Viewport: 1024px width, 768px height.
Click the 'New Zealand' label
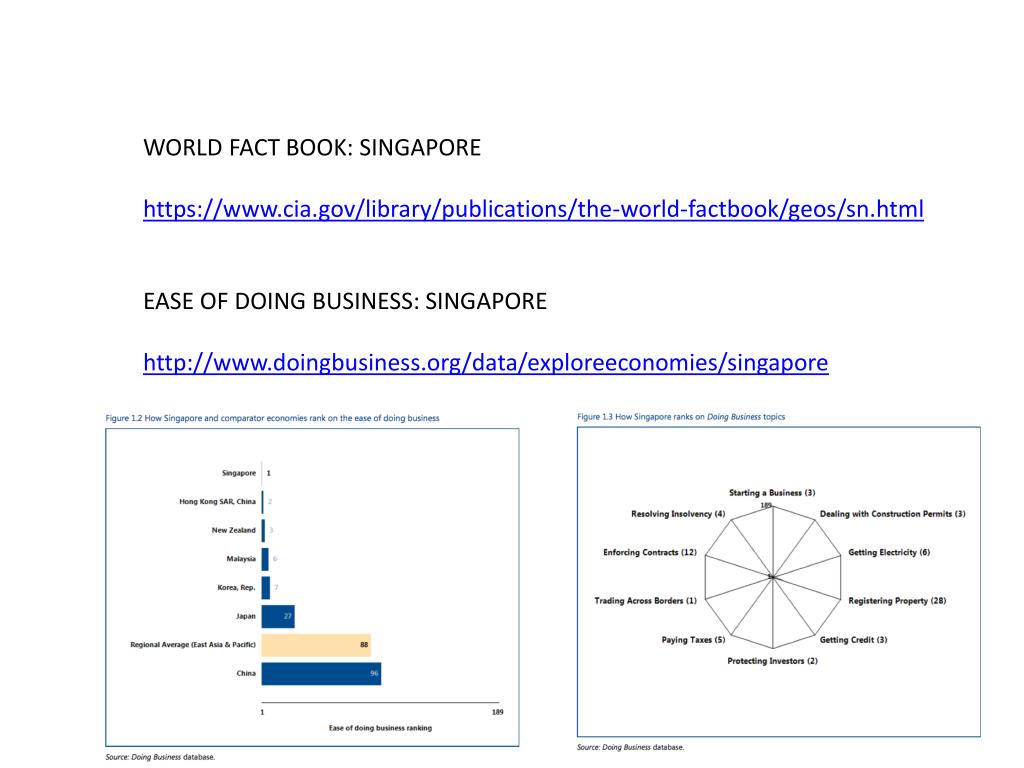point(233,530)
